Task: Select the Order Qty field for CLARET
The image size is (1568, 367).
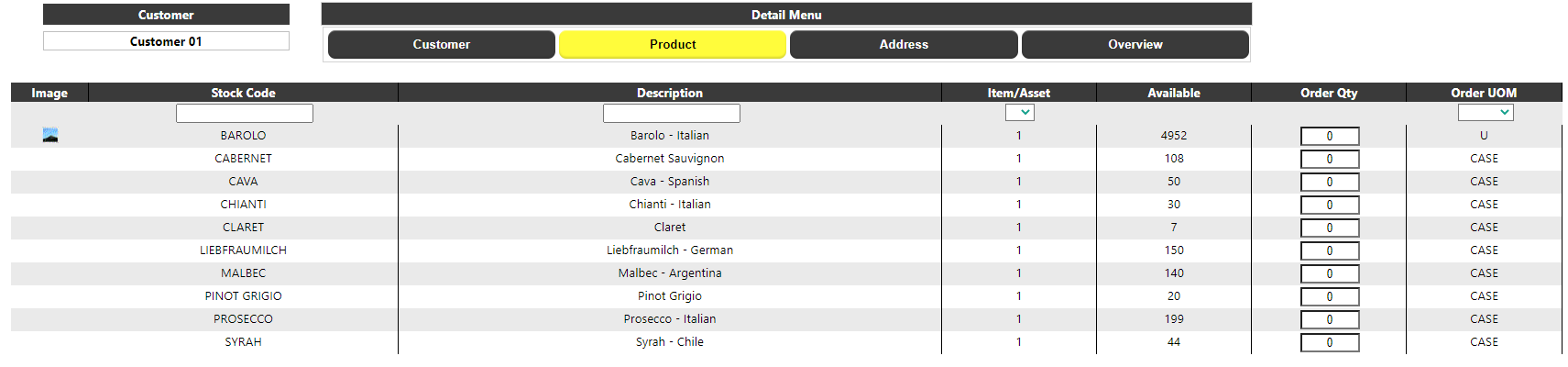Action: 1329,228
